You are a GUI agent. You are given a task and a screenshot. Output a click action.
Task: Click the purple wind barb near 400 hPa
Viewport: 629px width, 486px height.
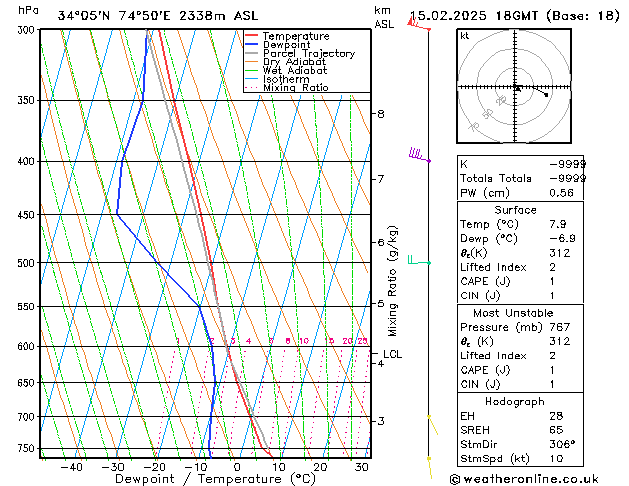click(418, 155)
